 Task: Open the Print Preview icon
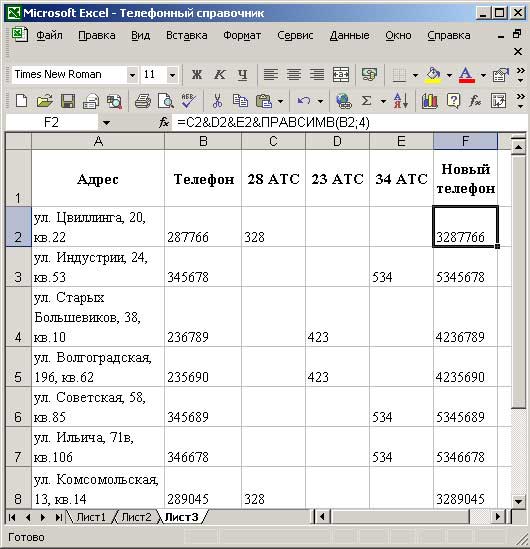(166, 101)
